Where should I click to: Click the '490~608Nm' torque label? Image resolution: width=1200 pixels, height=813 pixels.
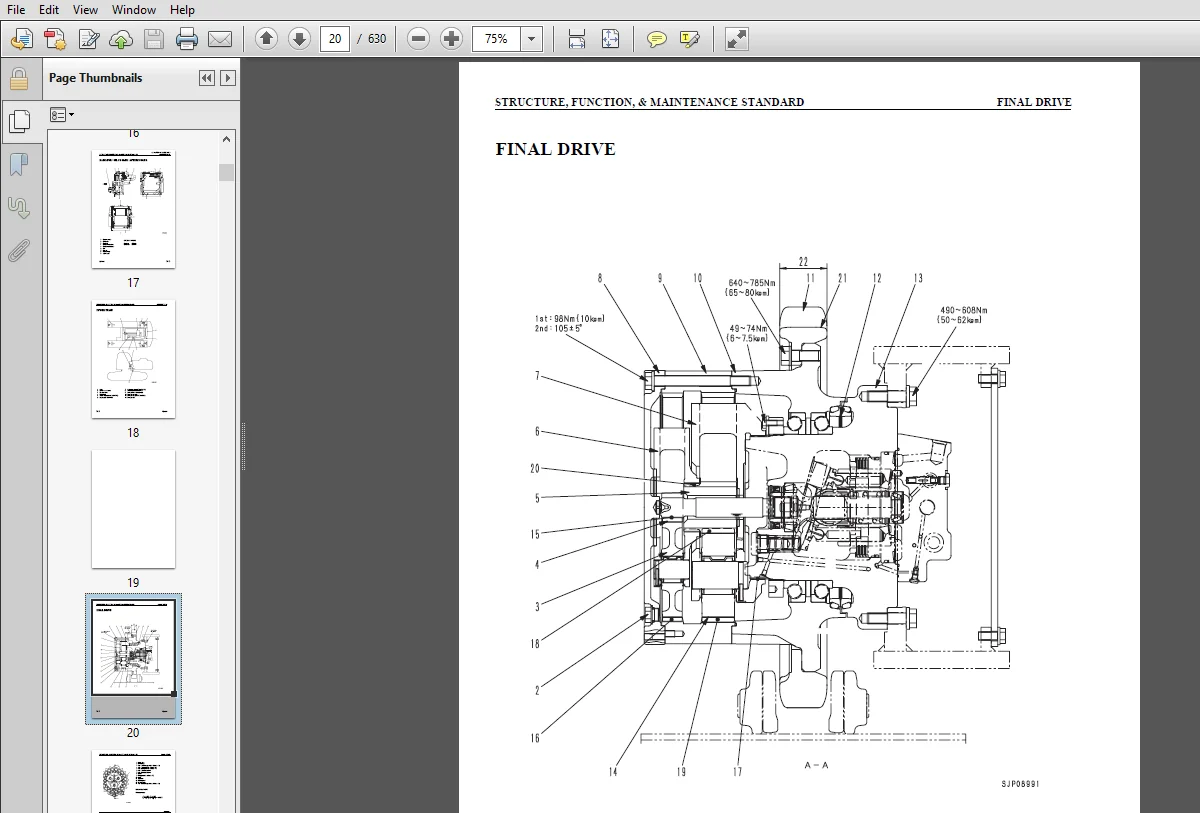click(x=963, y=310)
